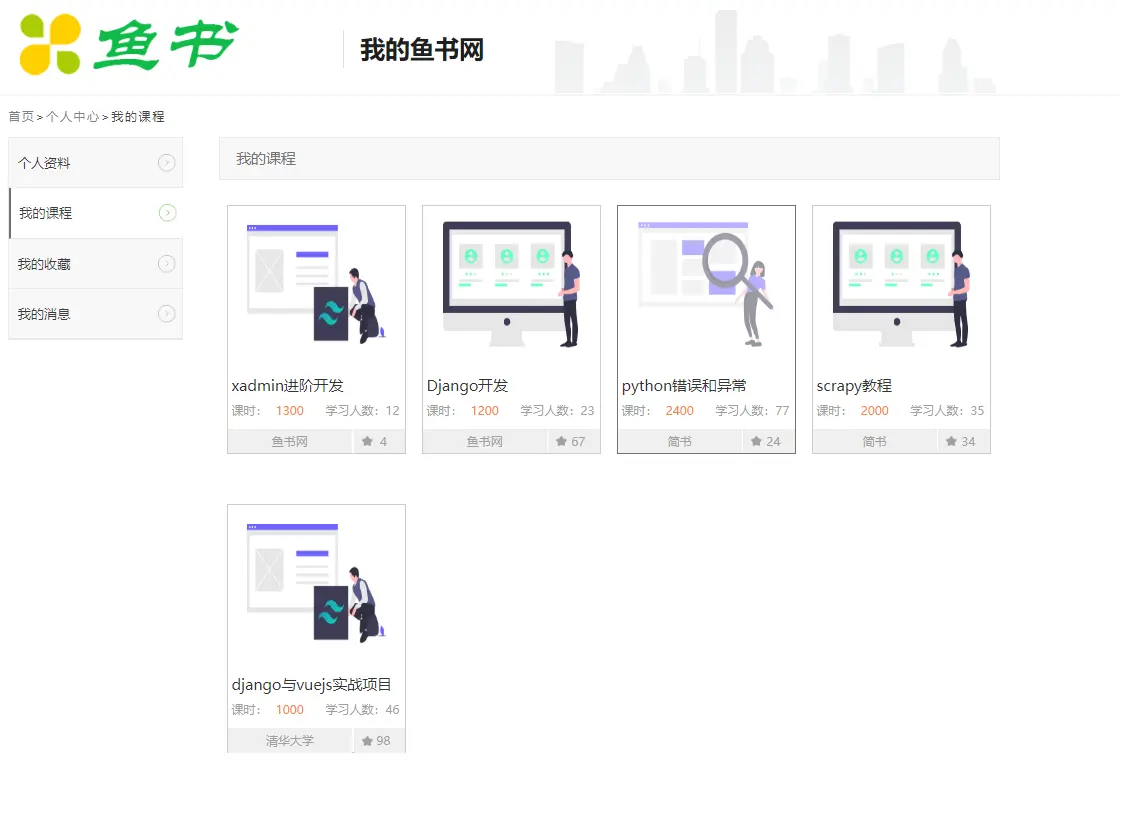Click 课时 value 2000
The width and height of the screenshot is (1121, 820).
coord(874,410)
